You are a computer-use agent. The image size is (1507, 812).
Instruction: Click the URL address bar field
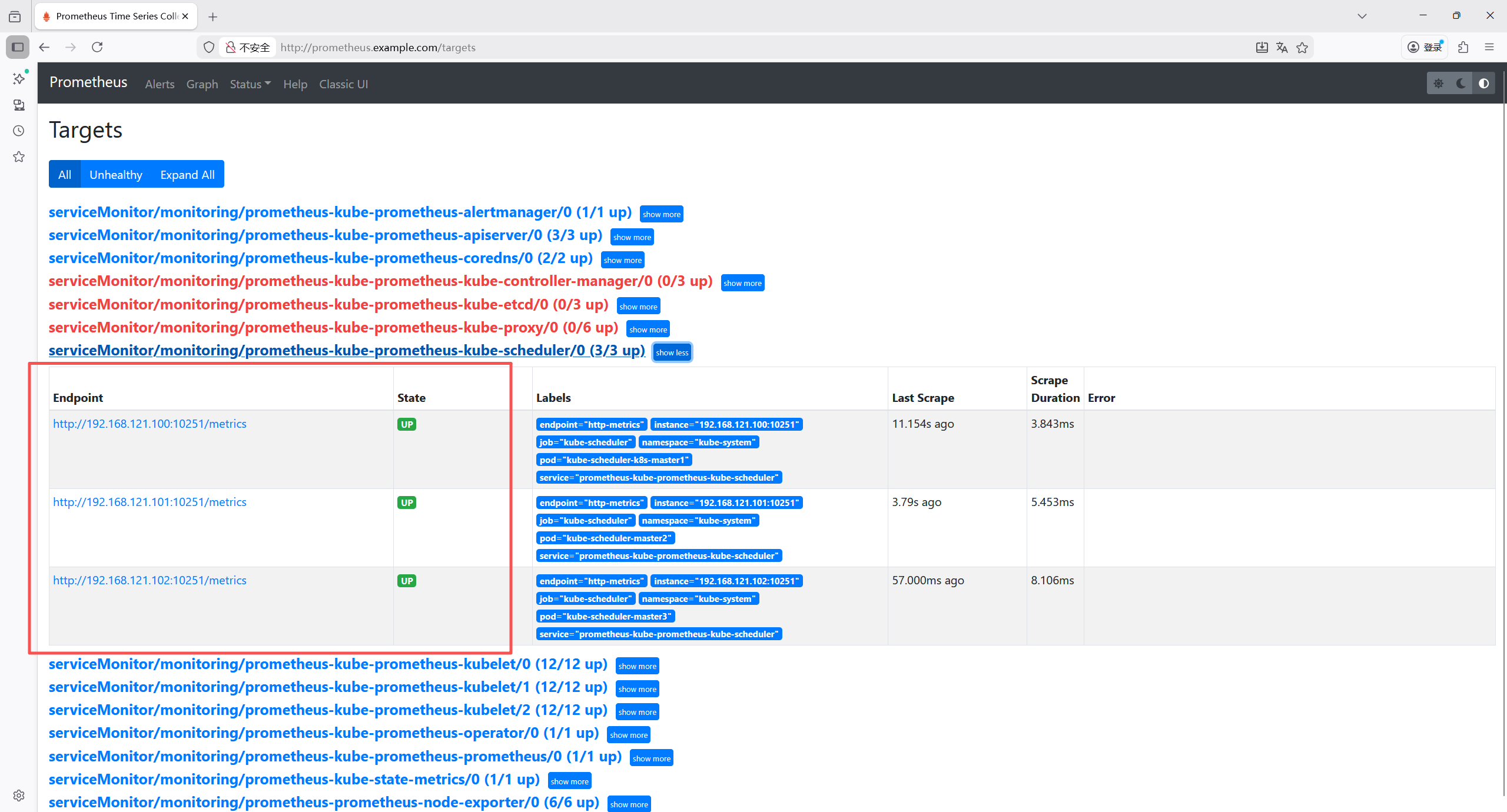tap(706, 48)
